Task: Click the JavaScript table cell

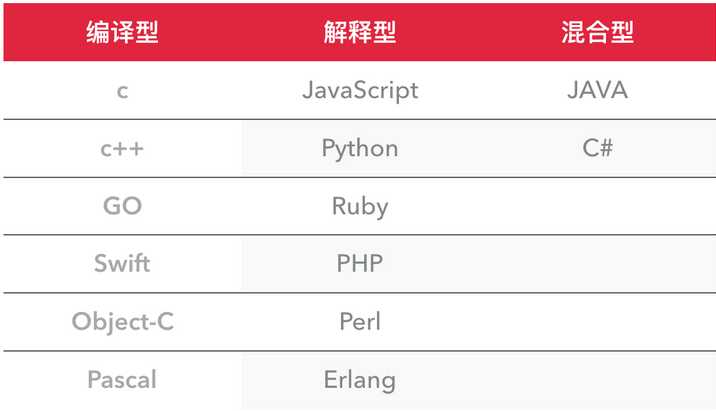Action: [359, 90]
